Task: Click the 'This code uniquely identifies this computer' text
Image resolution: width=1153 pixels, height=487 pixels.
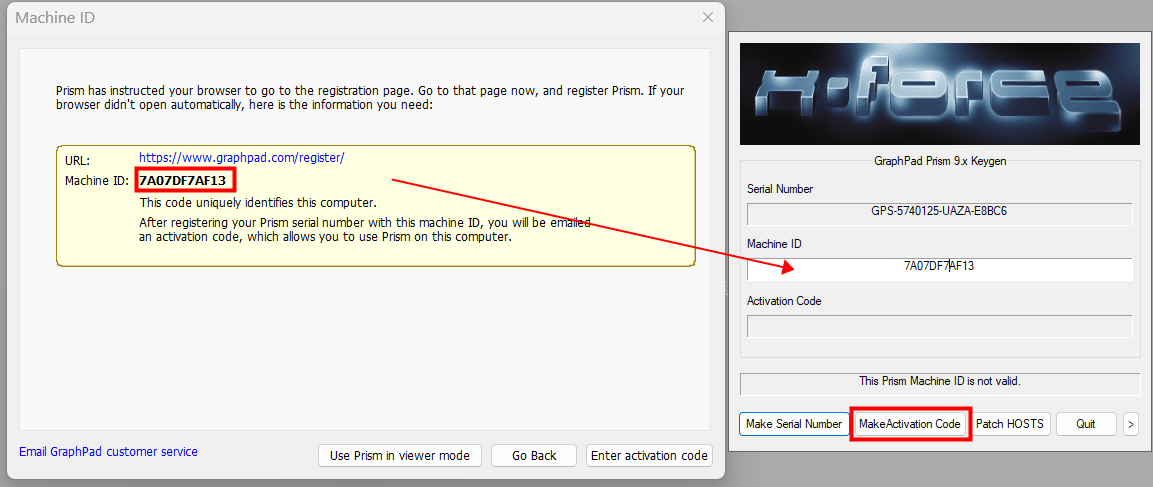Action: pos(258,202)
